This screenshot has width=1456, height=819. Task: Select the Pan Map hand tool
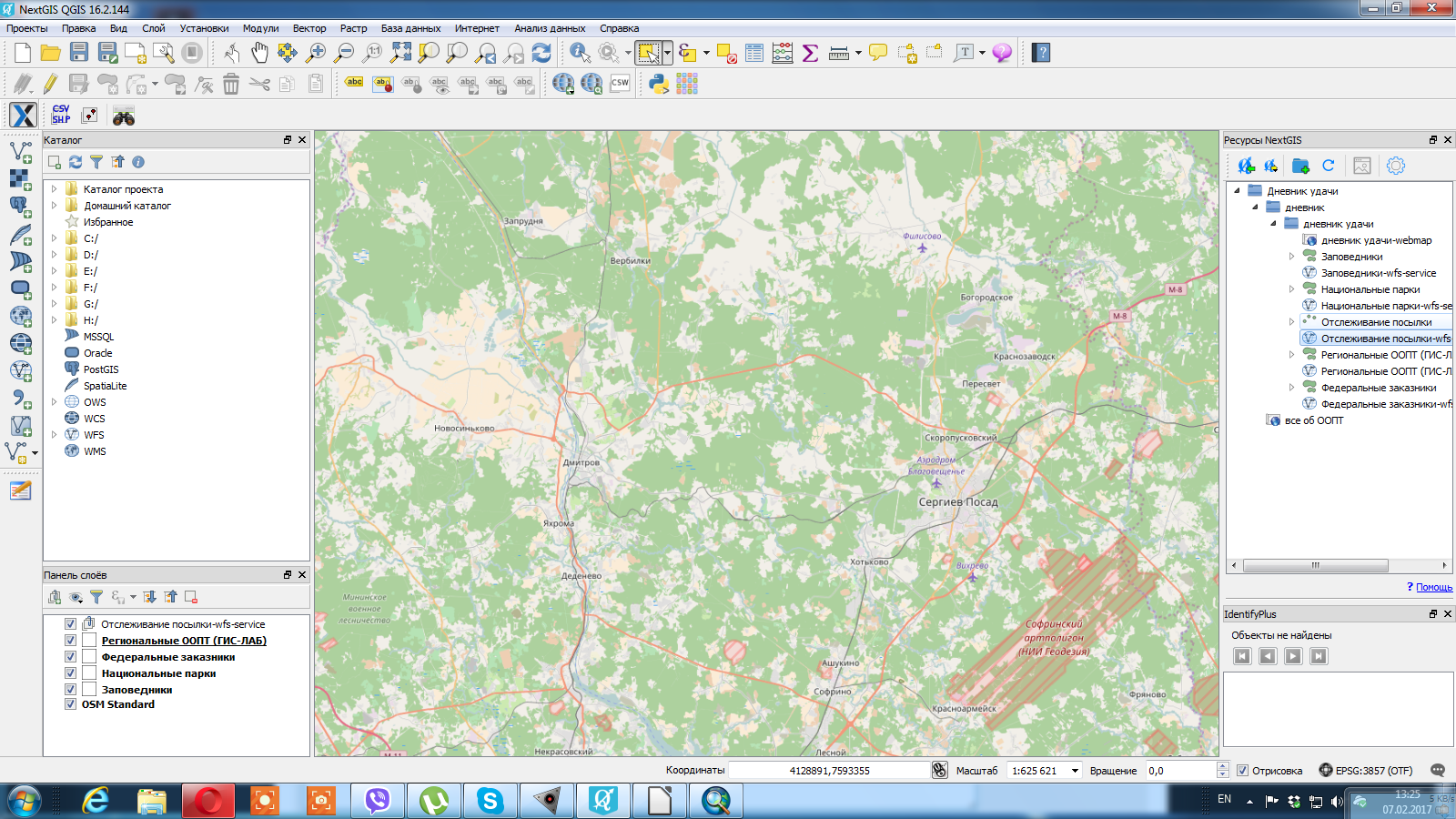click(x=259, y=53)
